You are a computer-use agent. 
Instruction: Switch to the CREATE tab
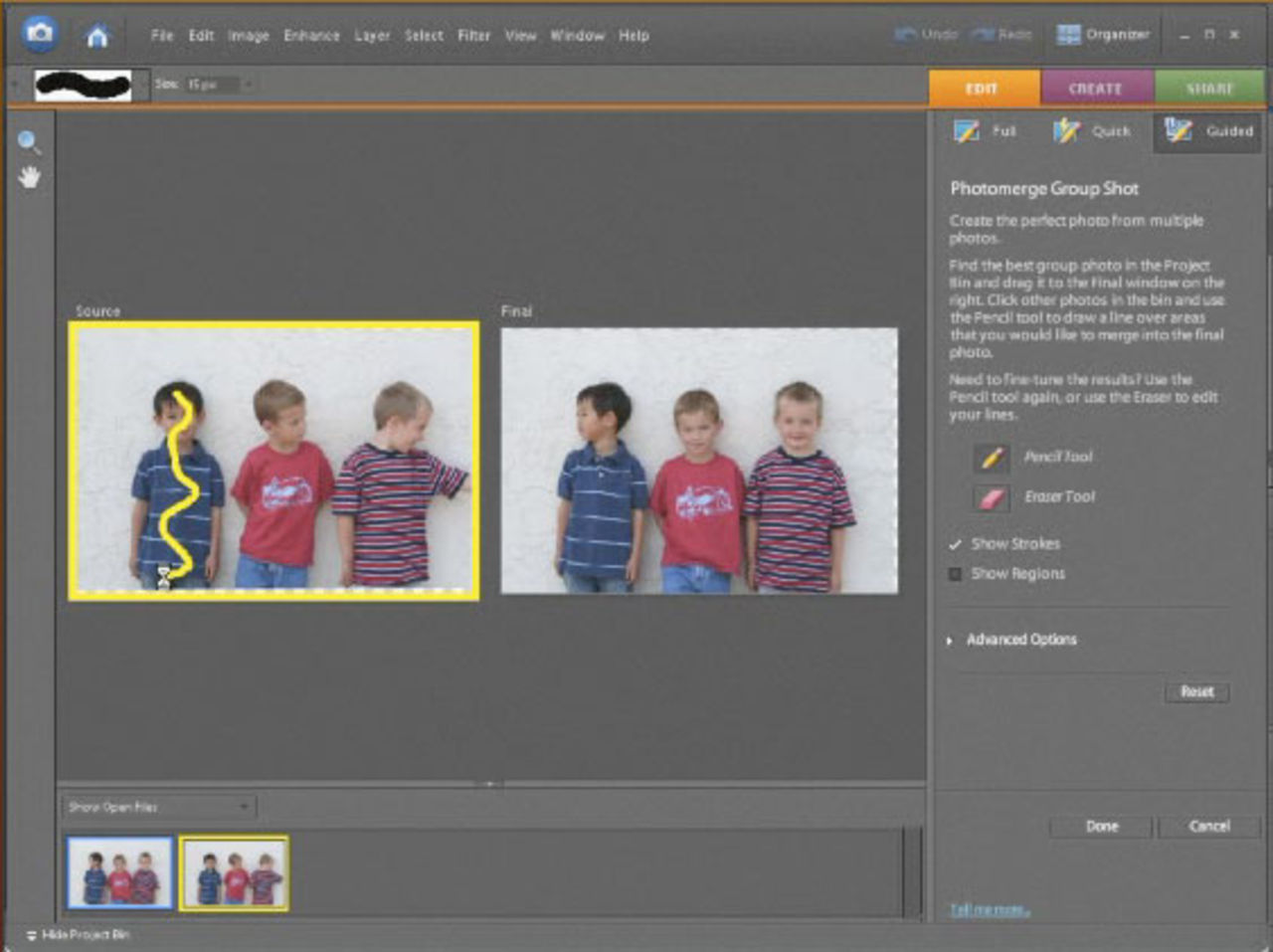pyautogui.click(x=1096, y=89)
